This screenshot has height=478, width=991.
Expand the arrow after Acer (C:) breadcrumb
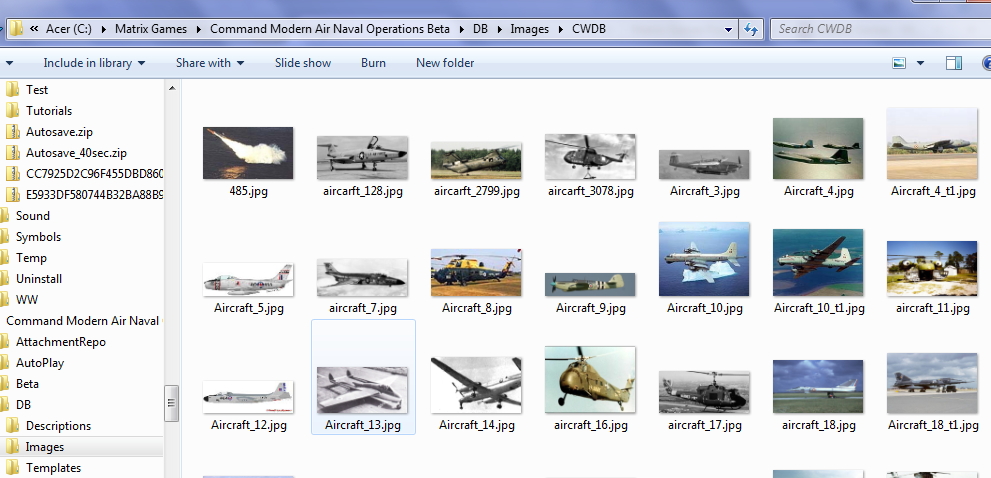tap(103, 29)
